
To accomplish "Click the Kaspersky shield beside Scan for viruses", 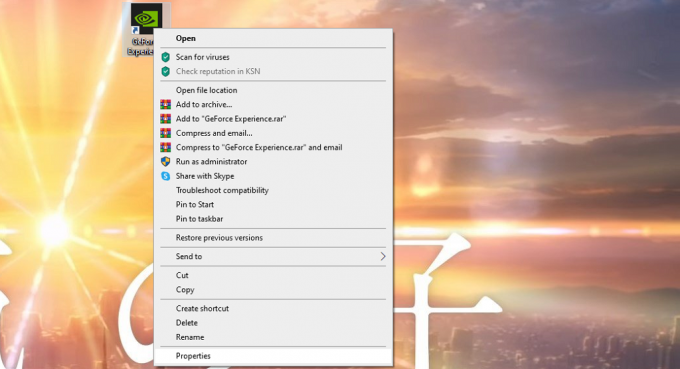I will pos(166,57).
